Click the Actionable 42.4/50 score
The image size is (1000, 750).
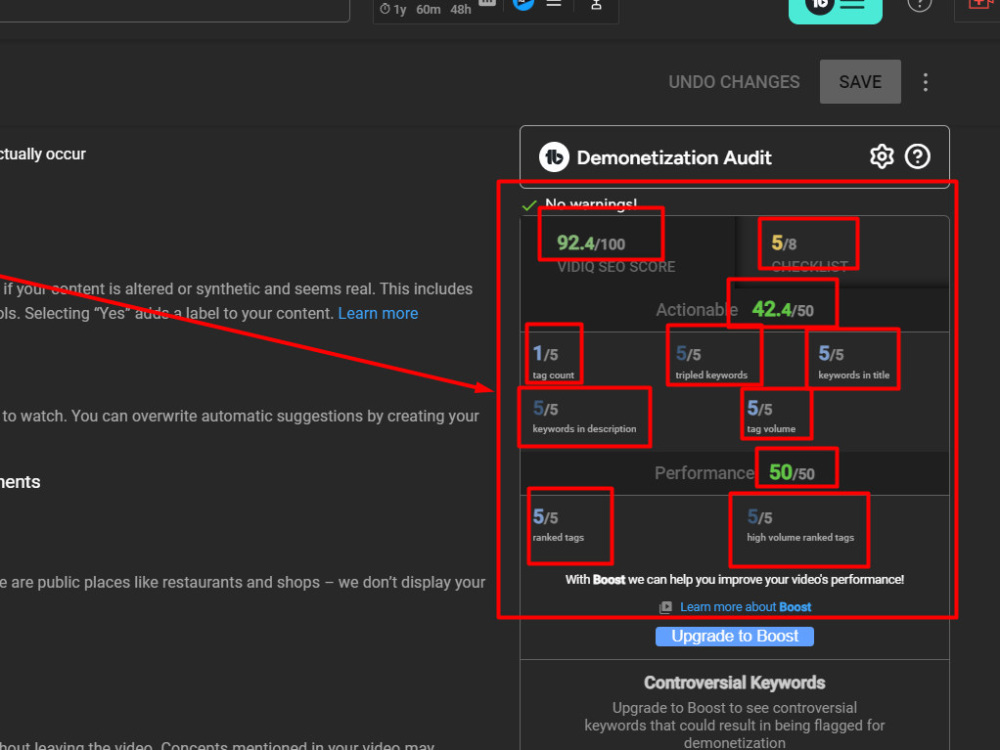783,310
